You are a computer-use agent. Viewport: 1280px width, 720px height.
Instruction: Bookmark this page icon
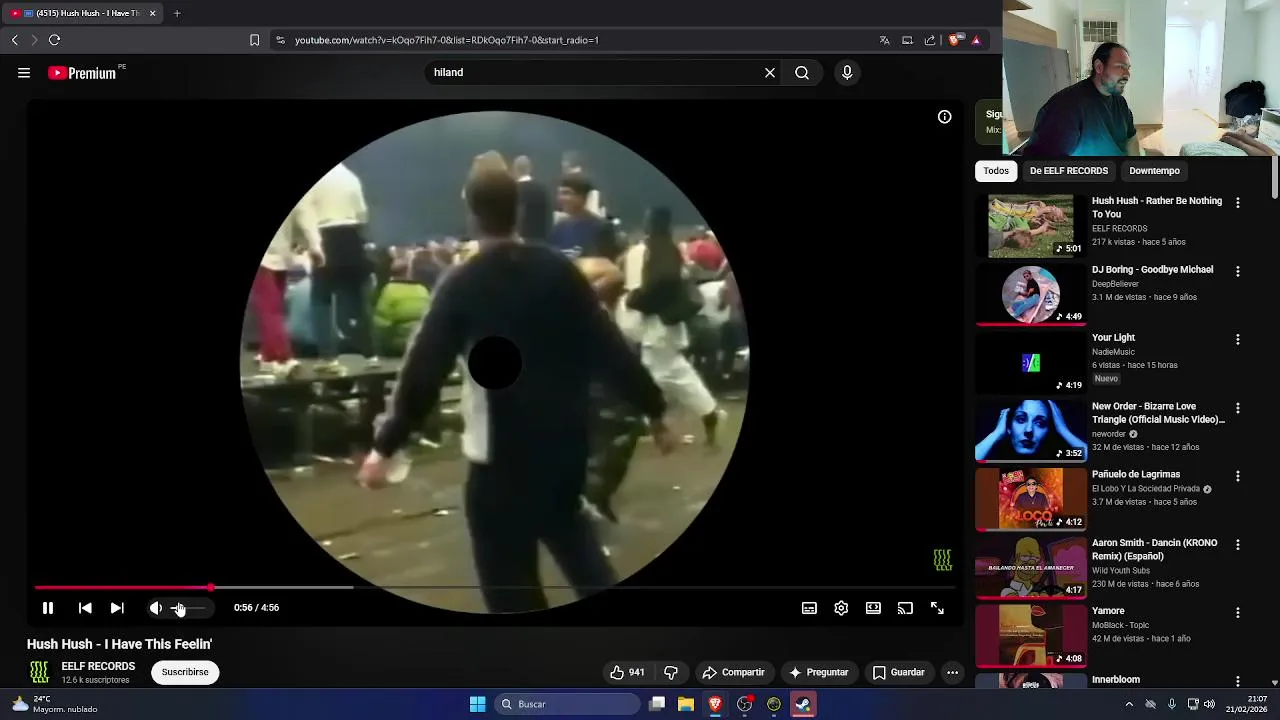tap(254, 40)
